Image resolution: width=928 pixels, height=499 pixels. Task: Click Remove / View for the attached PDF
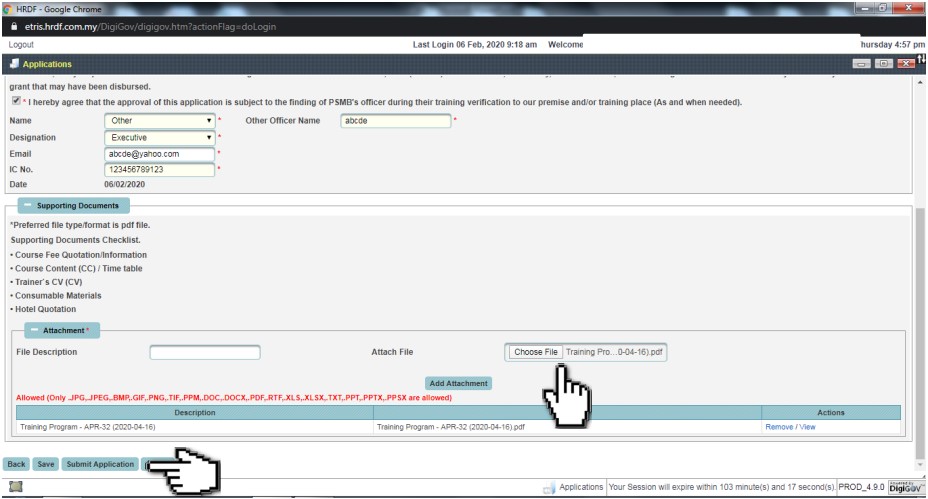point(790,427)
